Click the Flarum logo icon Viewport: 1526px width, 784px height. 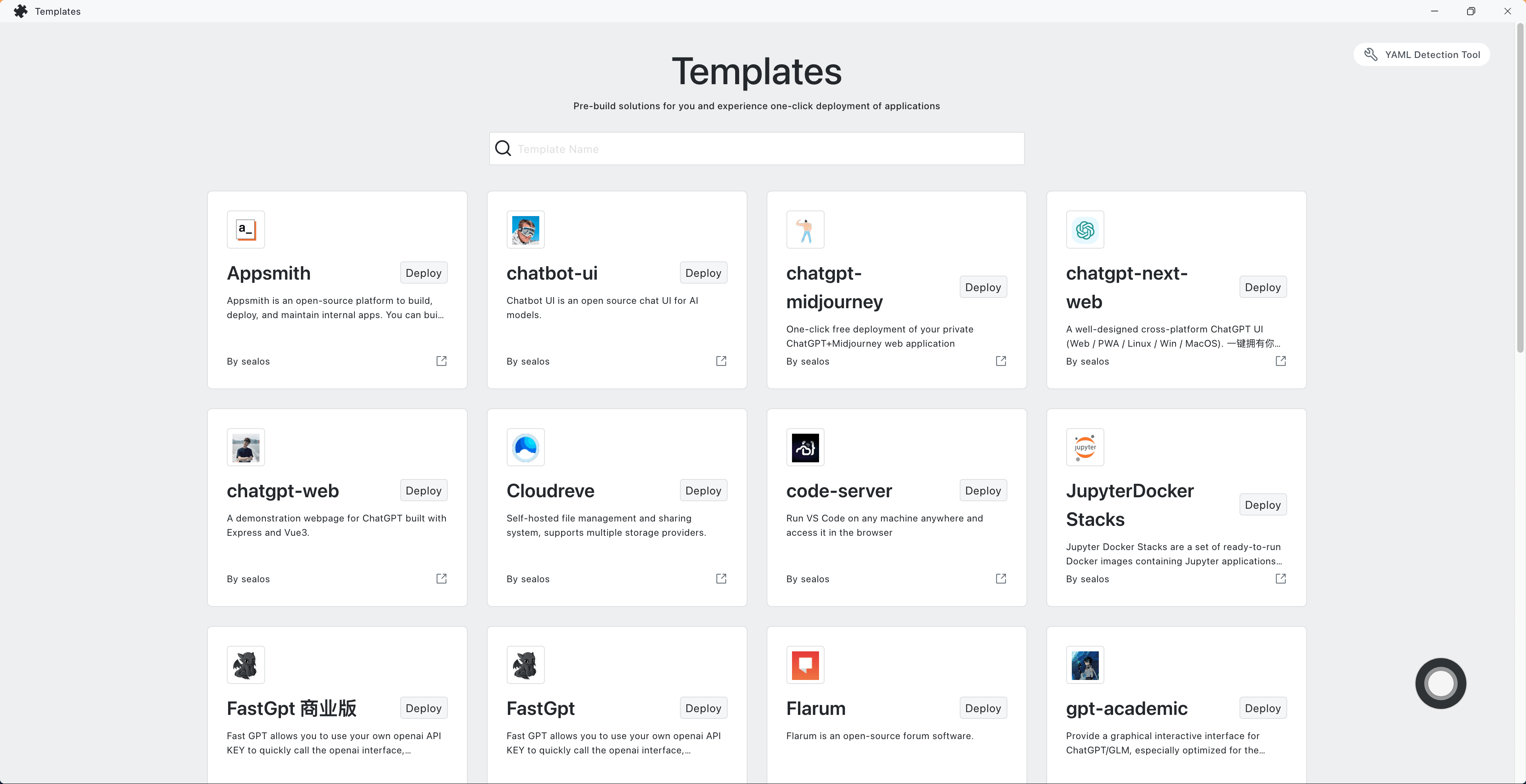click(805, 664)
